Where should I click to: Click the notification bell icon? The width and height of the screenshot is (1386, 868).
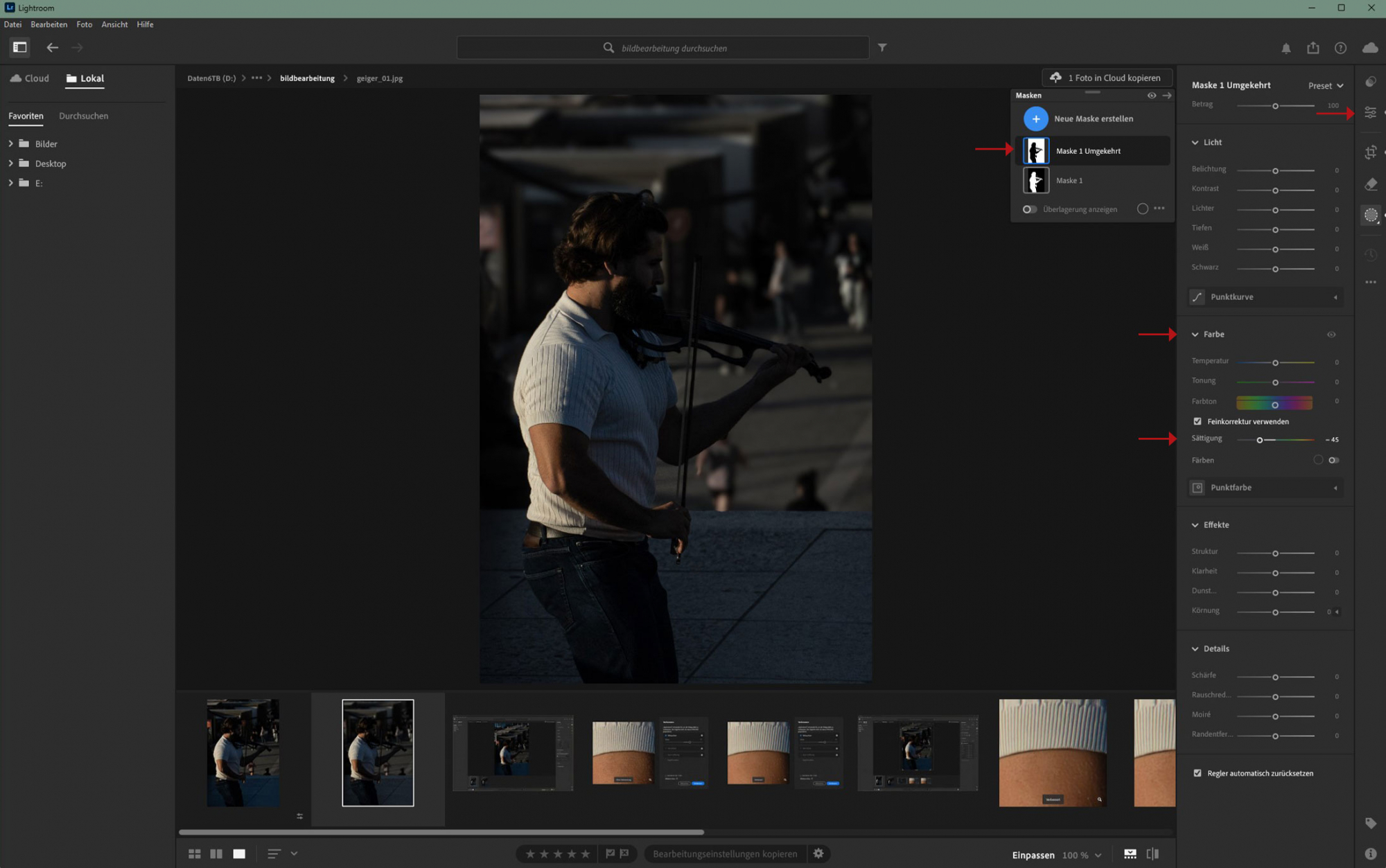[x=1286, y=48]
